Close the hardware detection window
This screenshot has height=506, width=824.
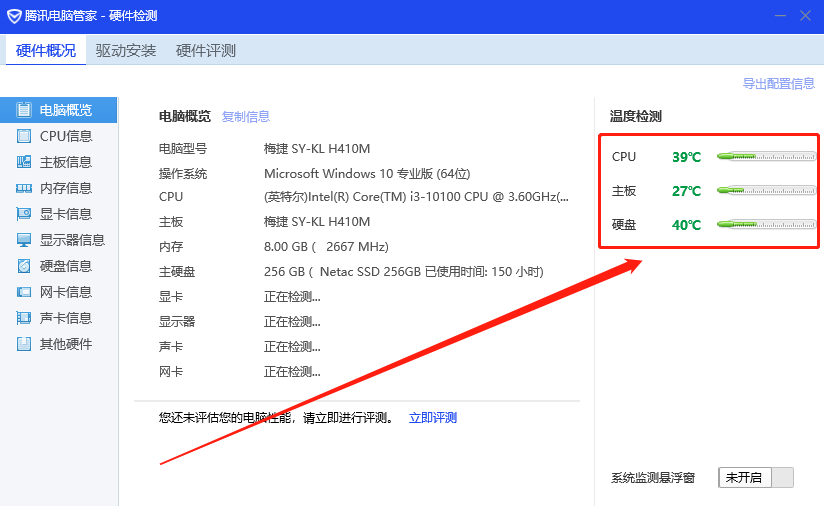click(x=805, y=16)
